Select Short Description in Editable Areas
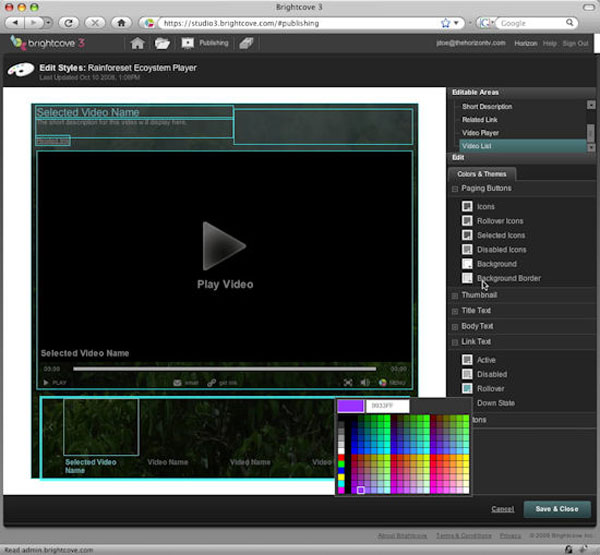This screenshot has height=555, width=600. [487, 106]
